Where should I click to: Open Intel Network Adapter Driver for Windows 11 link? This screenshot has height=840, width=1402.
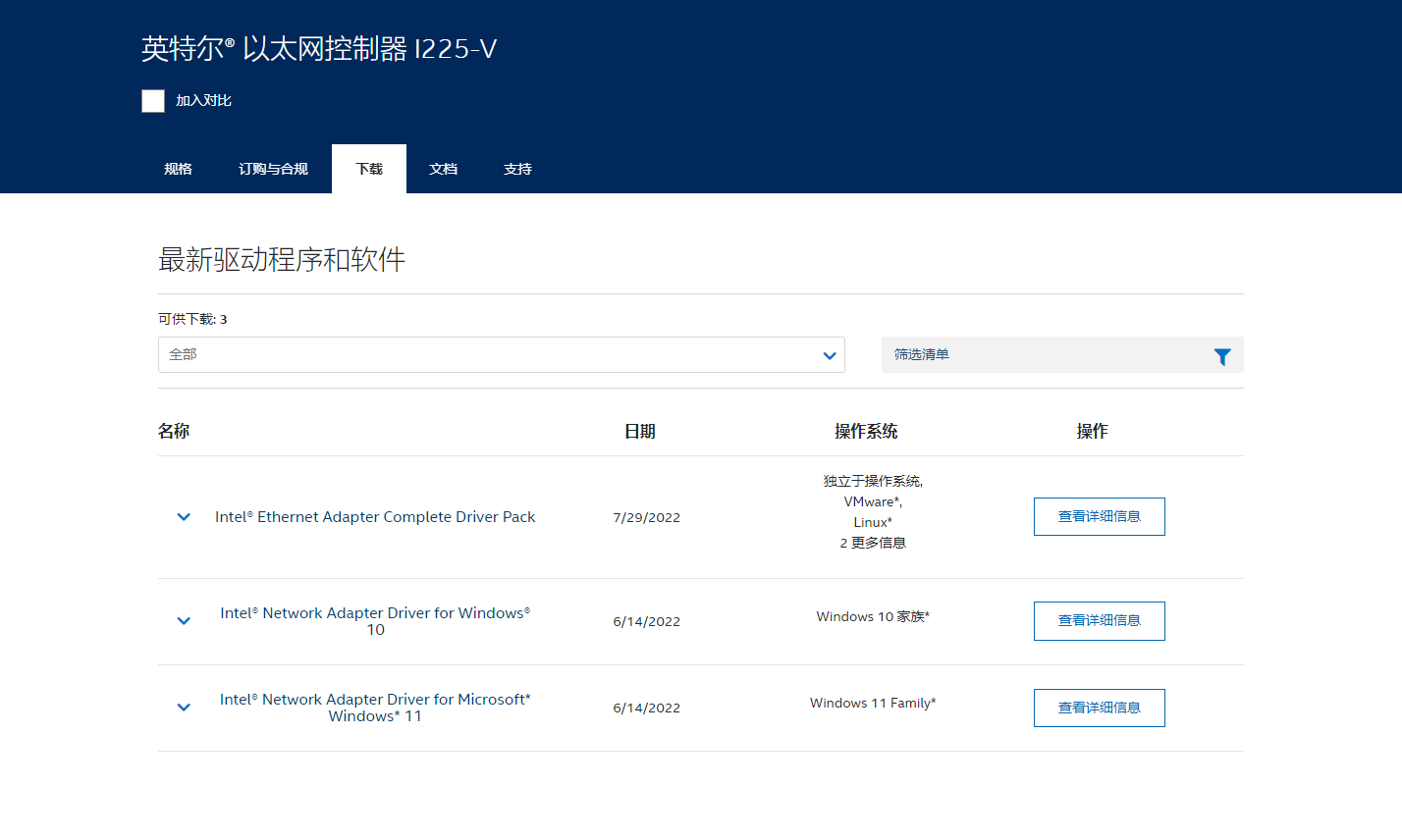pos(375,708)
